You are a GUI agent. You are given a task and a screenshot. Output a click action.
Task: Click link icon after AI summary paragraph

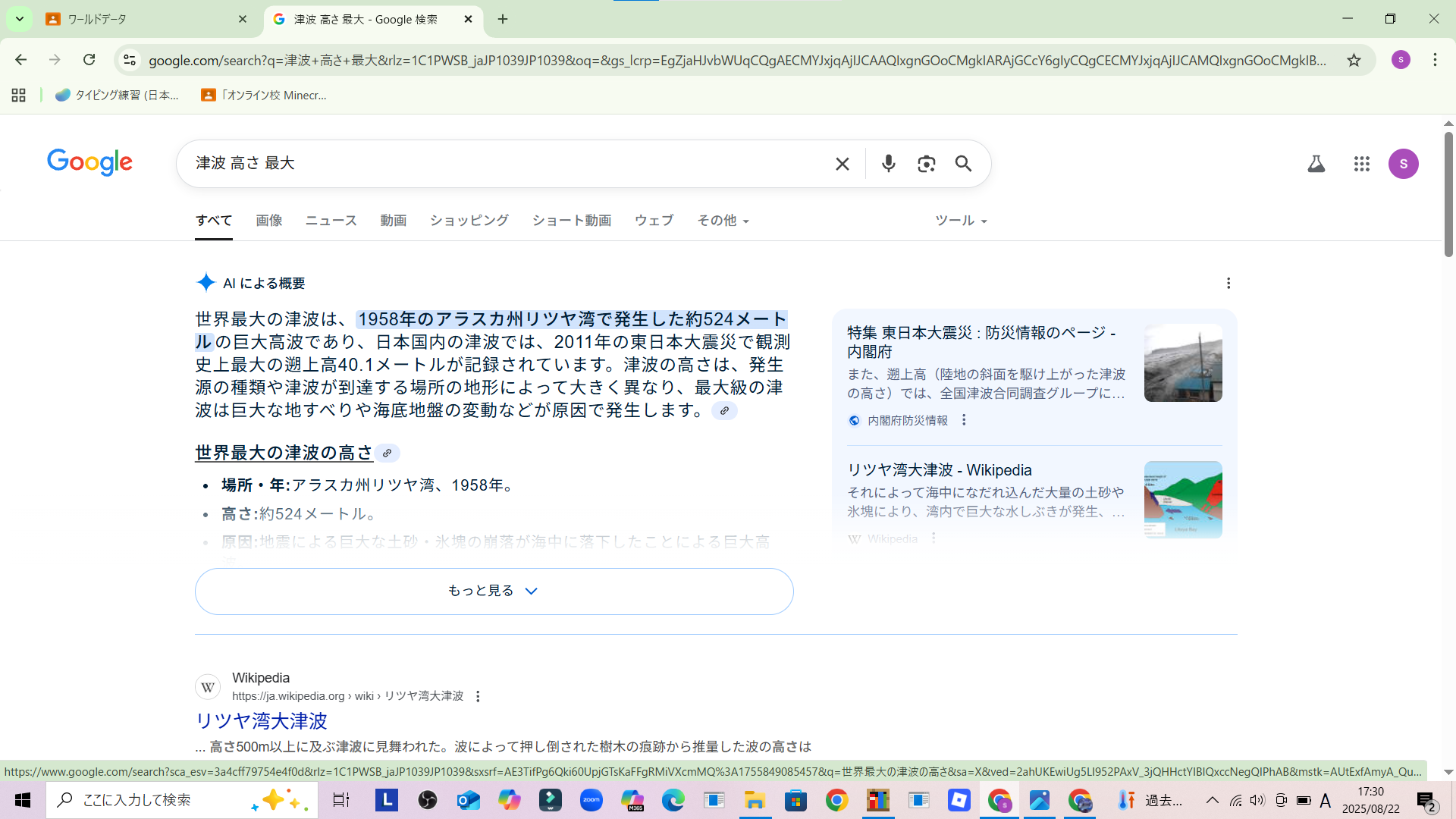click(x=724, y=411)
